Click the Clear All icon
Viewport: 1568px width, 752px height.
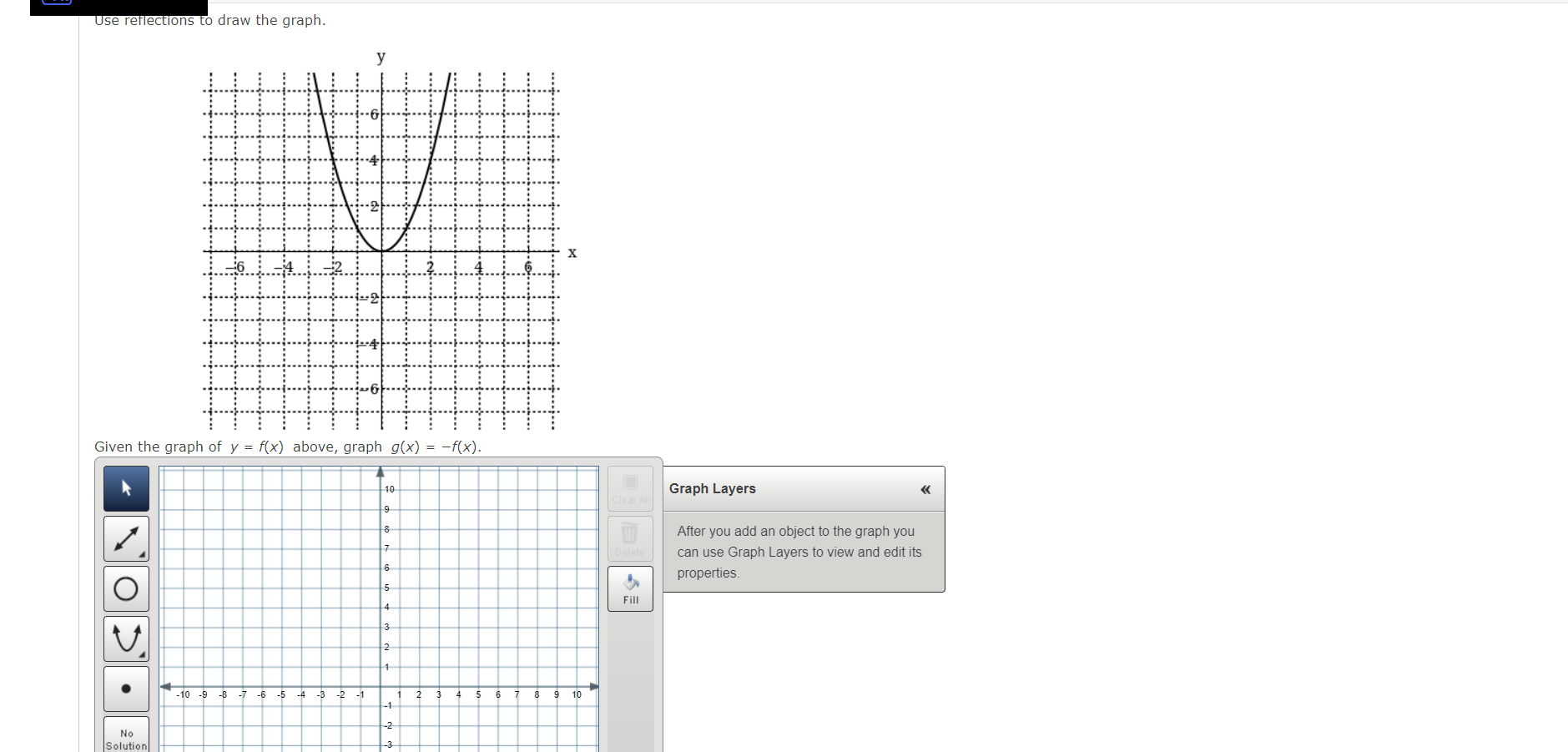point(630,488)
